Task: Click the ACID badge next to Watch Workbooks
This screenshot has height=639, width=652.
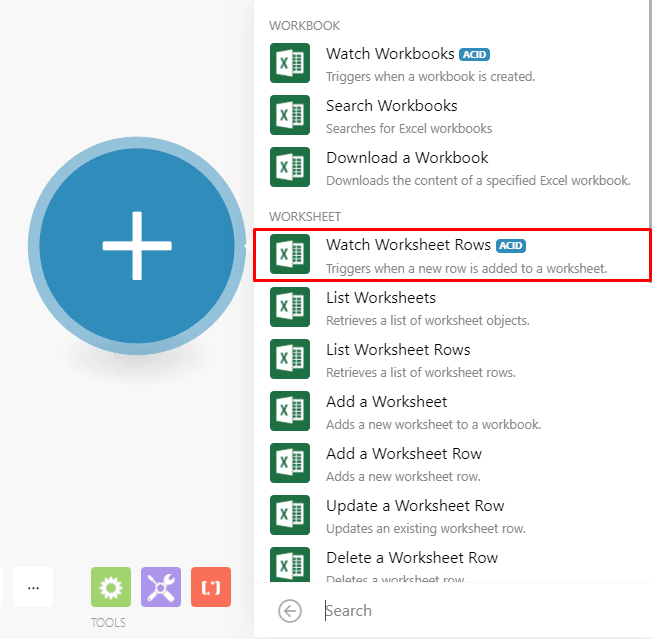Action: [x=474, y=54]
